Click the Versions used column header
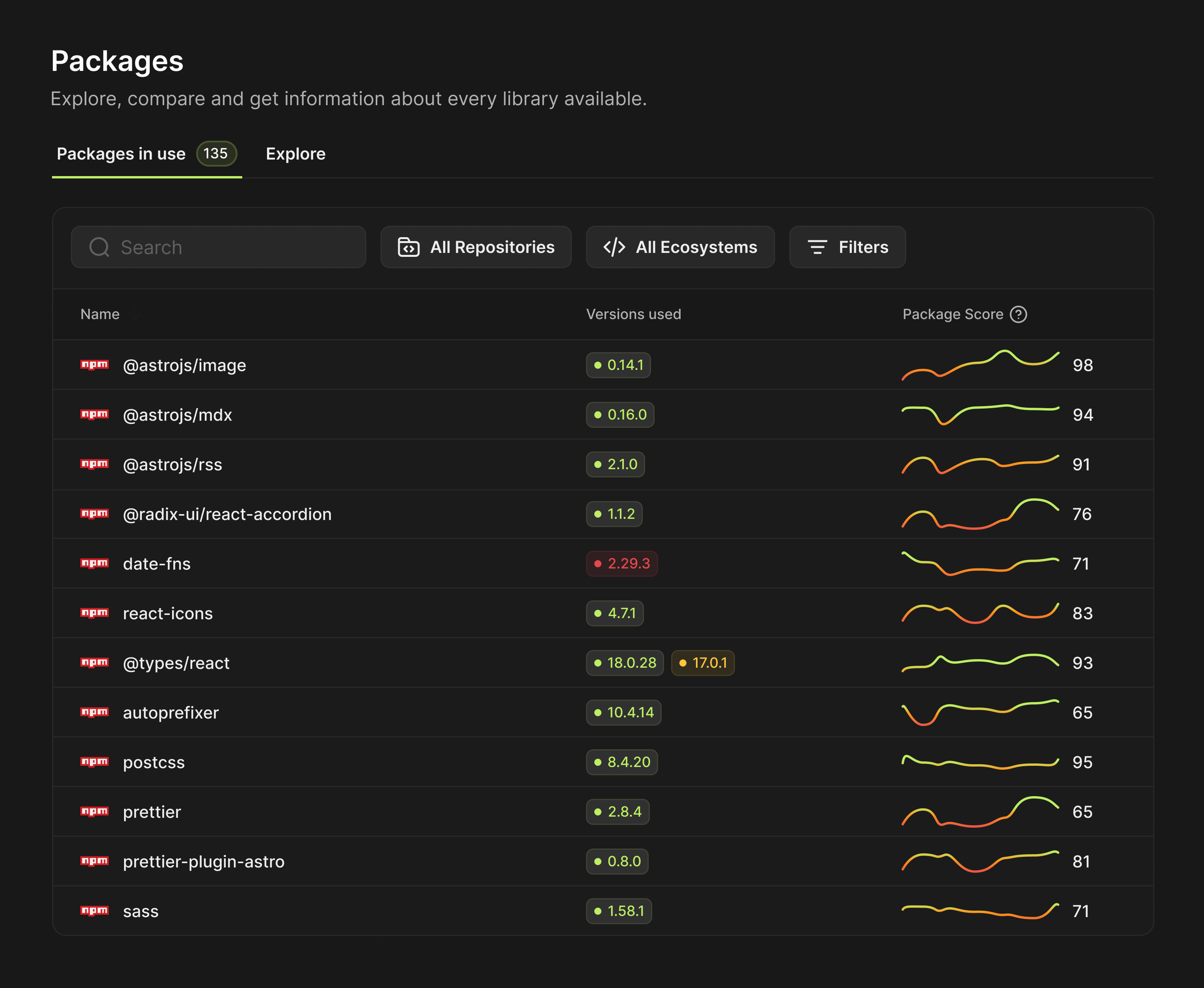Image resolution: width=1204 pixels, height=988 pixels. pos(633,314)
